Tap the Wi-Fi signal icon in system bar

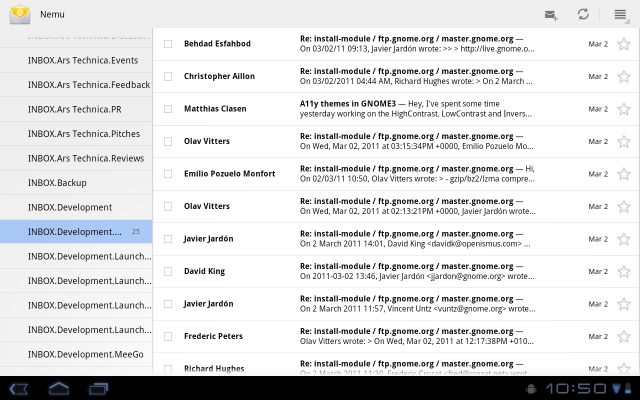(616, 389)
